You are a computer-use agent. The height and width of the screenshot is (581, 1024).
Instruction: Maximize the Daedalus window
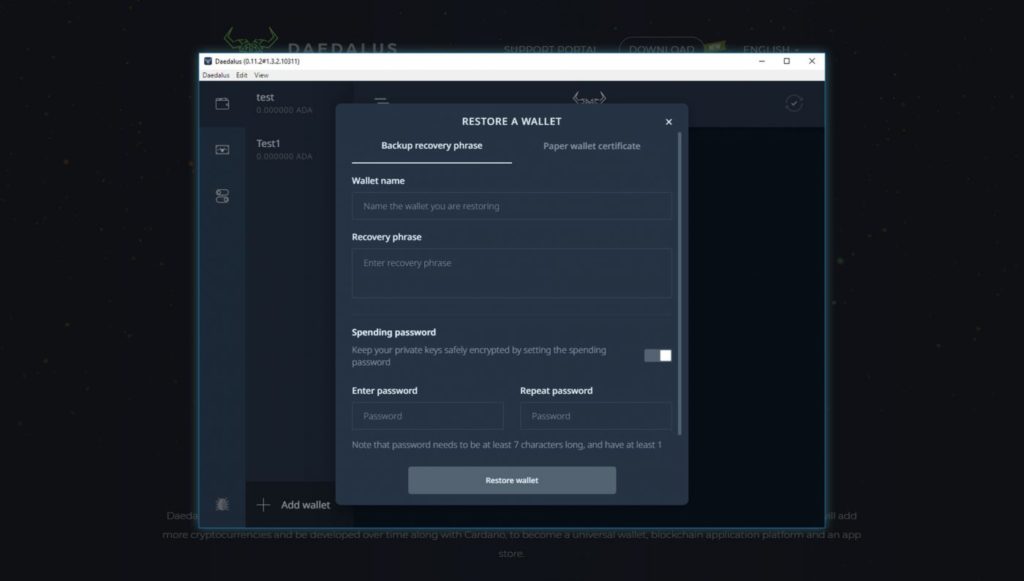(787, 61)
